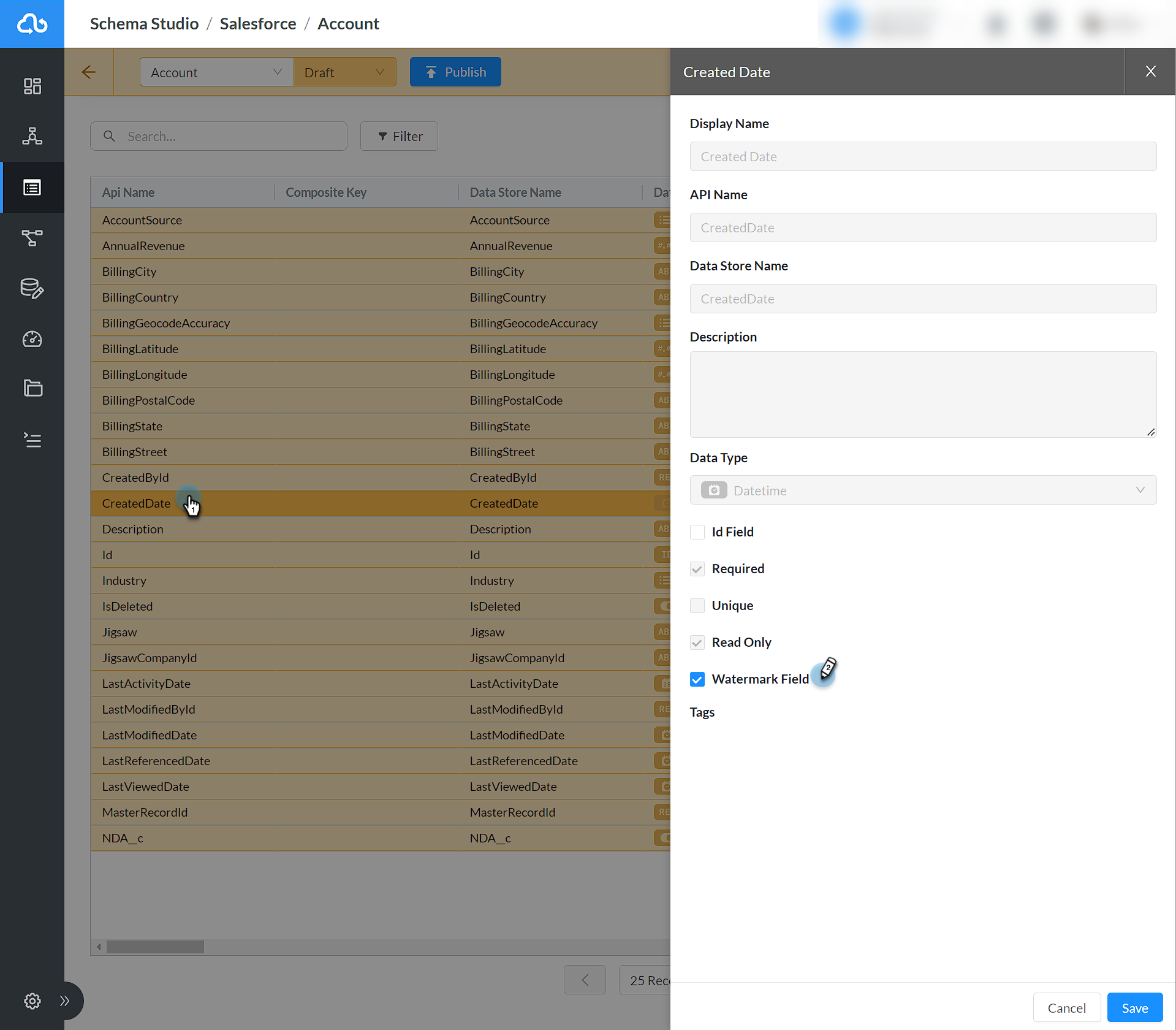Select the JigsawCompanyId row
Image resolution: width=1176 pixels, height=1030 pixels.
[x=381, y=658]
